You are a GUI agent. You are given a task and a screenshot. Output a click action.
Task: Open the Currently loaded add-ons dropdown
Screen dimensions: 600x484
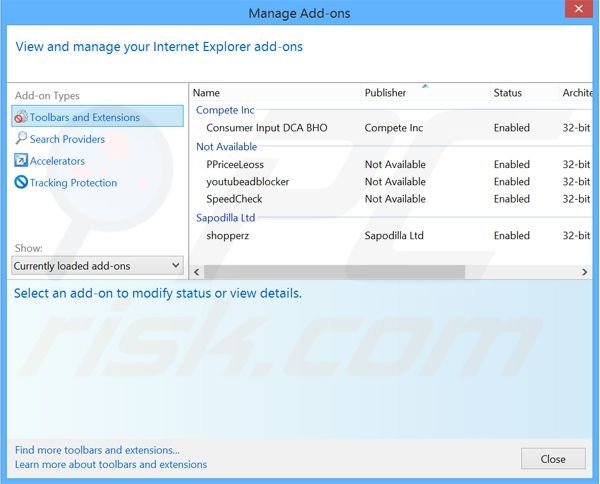97,266
